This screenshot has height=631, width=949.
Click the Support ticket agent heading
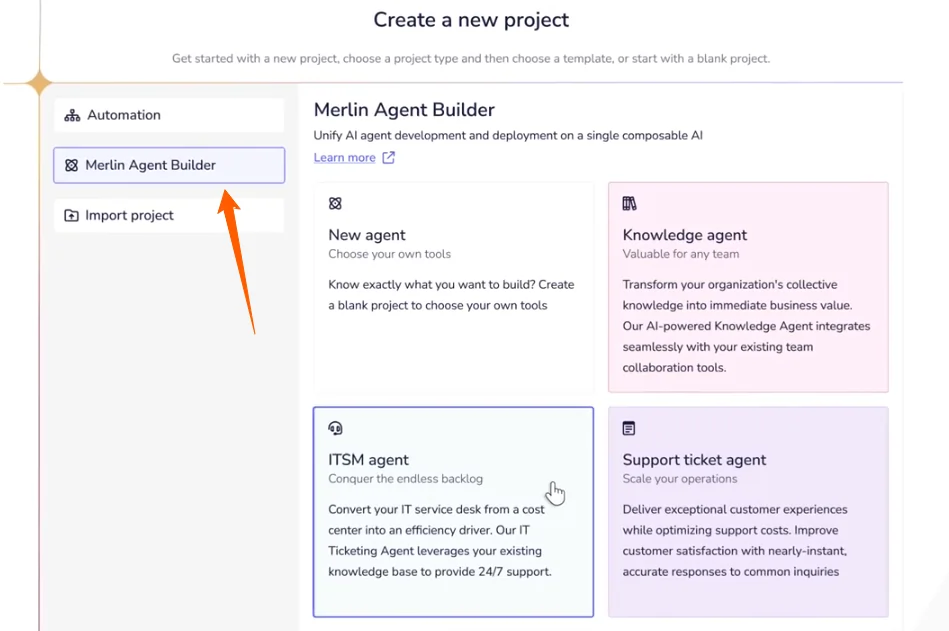(x=694, y=460)
